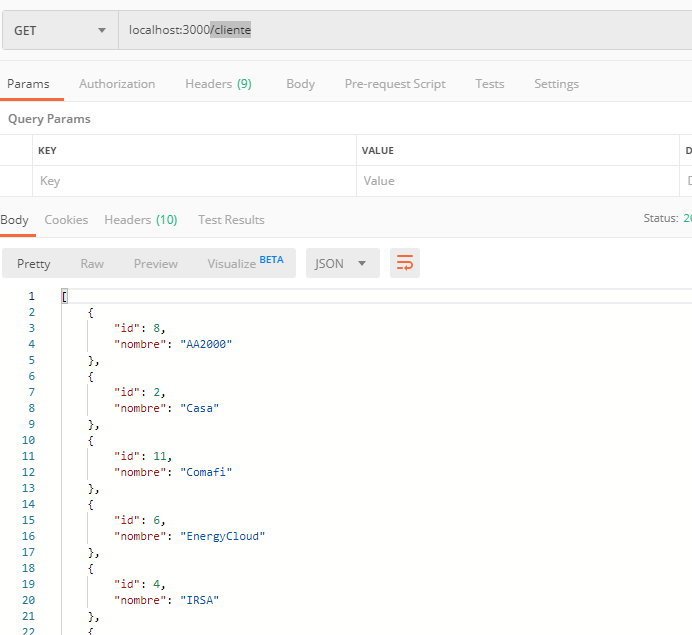The width and height of the screenshot is (692, 635).
Task: Click the query param Key field
Action: (x=195, y=181)
